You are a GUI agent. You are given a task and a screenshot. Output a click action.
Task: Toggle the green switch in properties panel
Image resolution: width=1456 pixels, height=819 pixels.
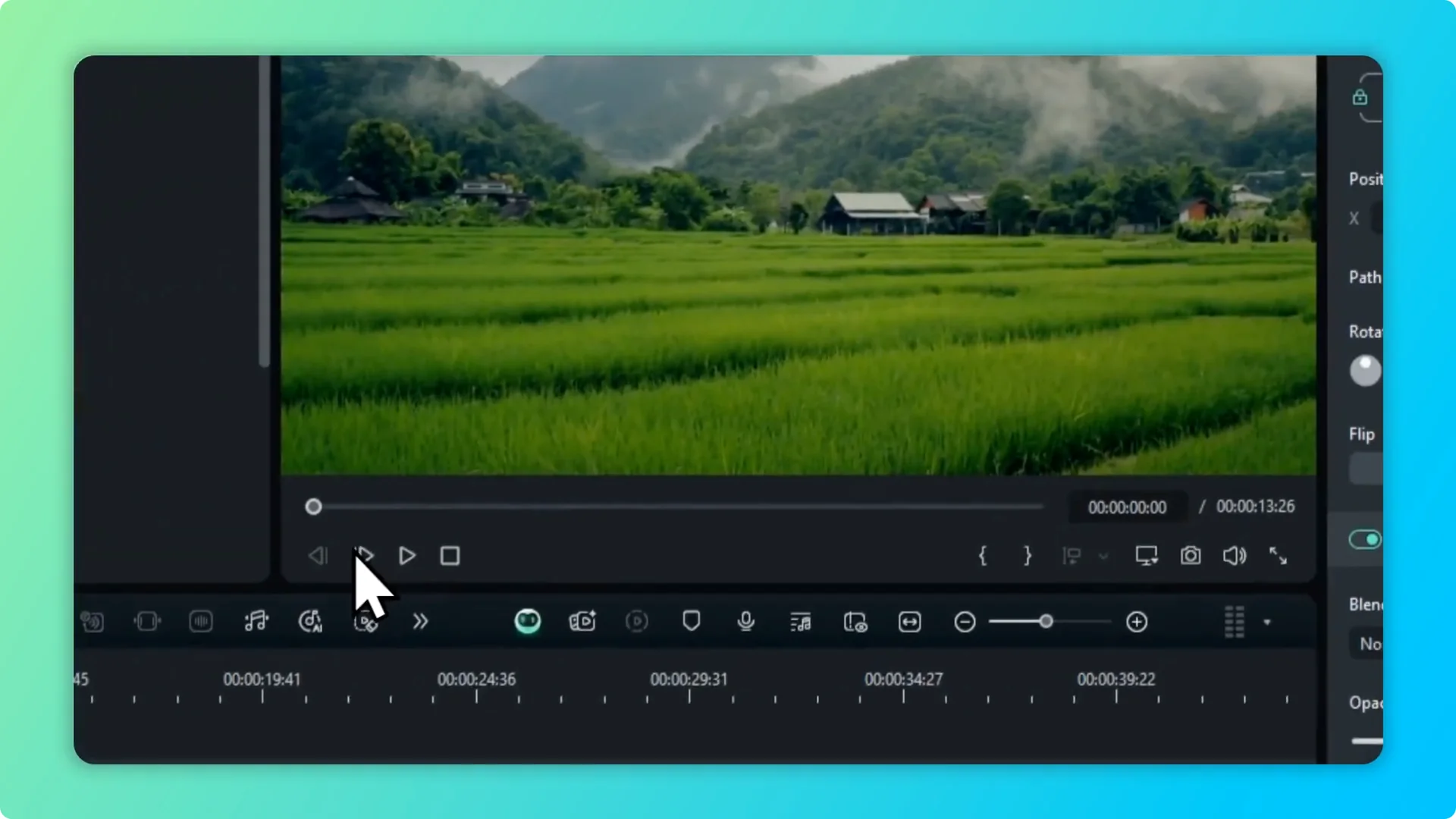tap(1365, 539)
